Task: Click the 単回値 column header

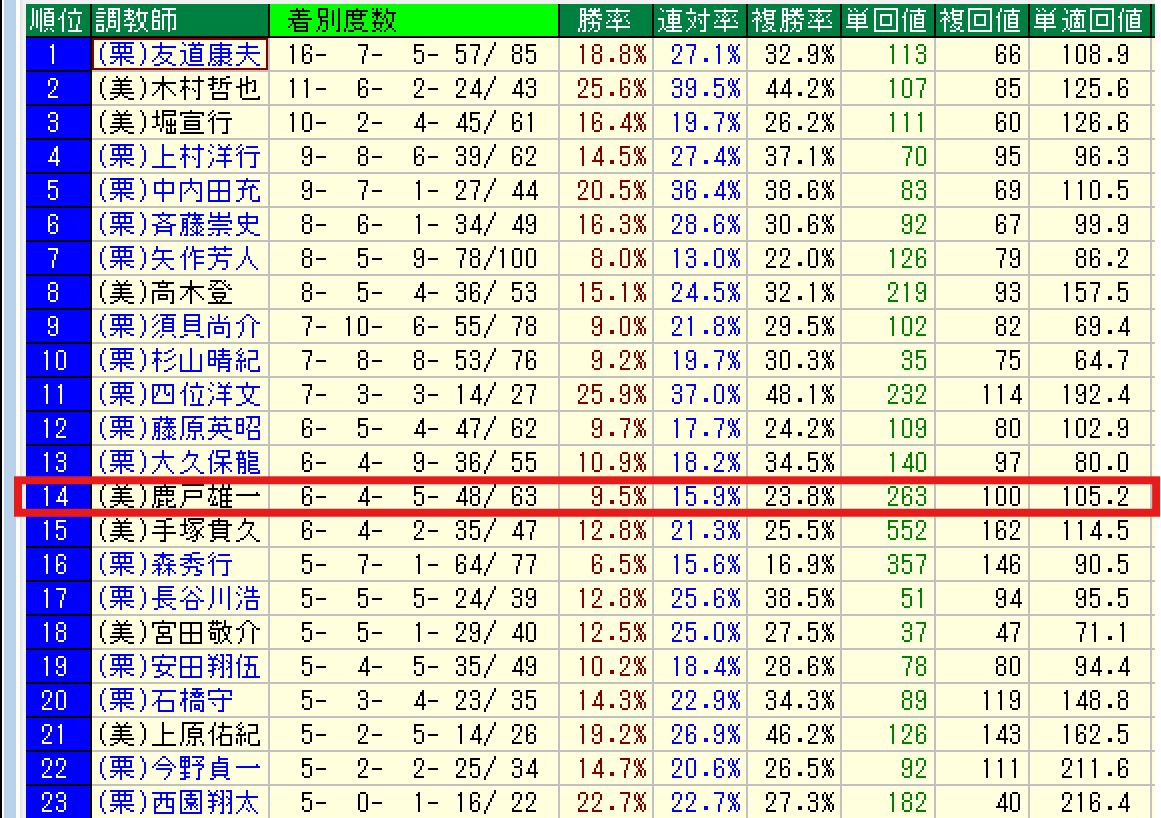Action: tap(887, 20)
